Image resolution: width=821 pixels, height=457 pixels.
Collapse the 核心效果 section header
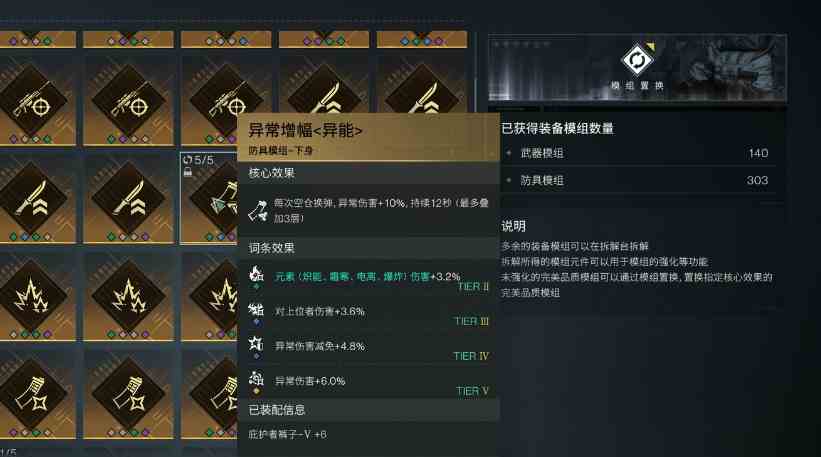(368, 173)
